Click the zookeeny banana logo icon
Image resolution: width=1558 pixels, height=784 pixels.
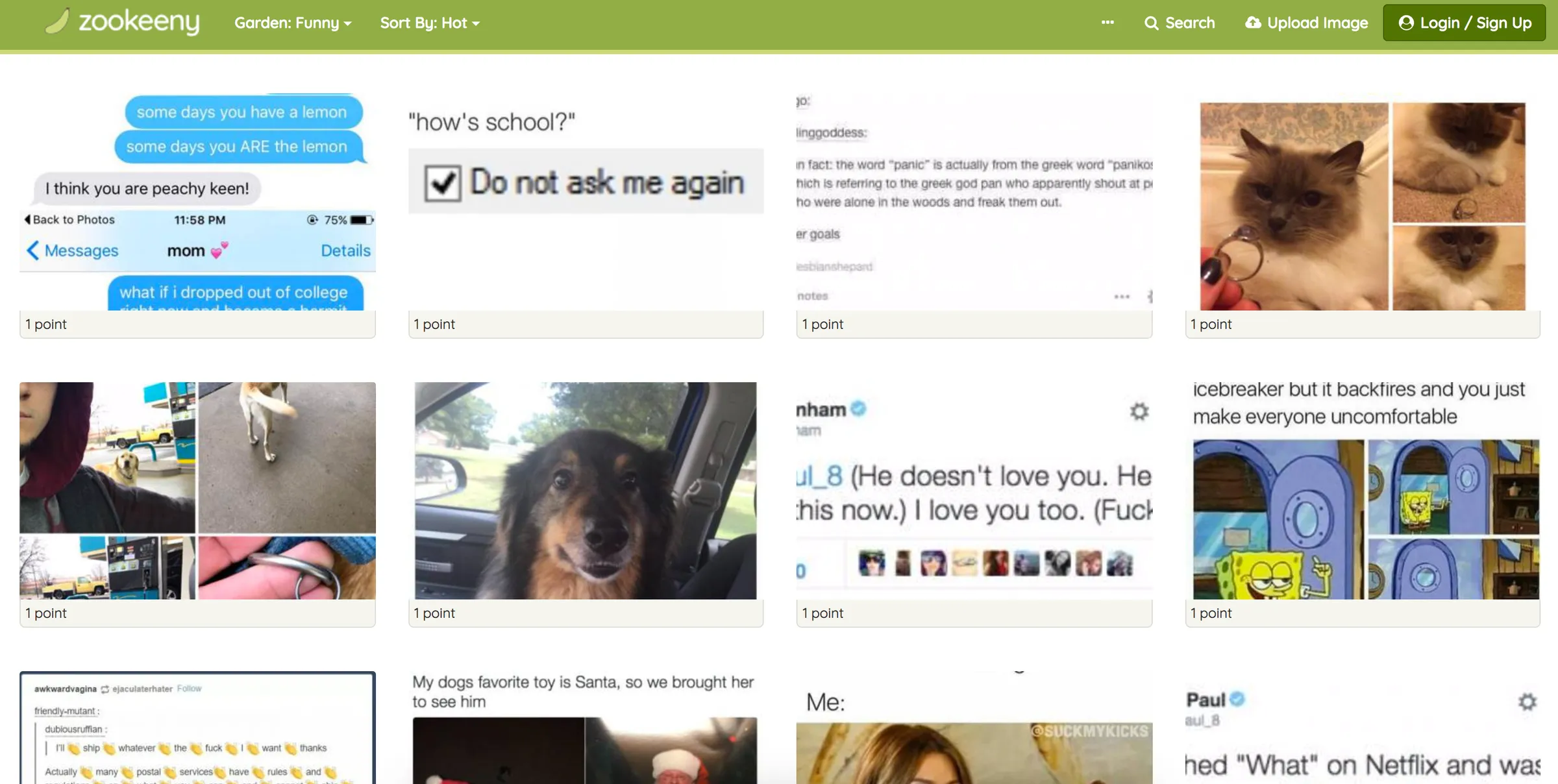[57, 22]
